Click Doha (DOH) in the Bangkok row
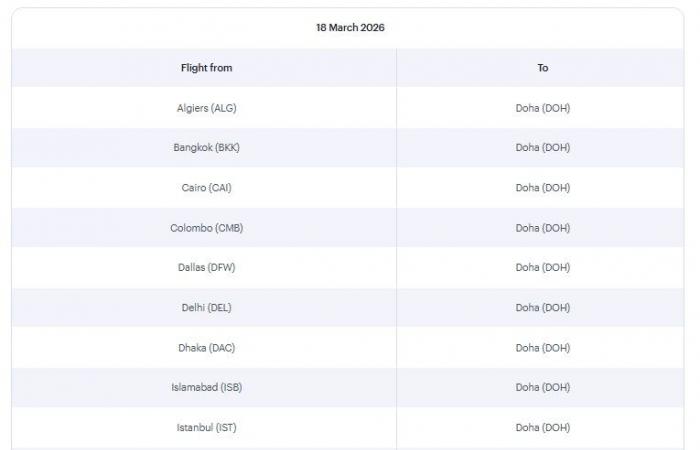The height and width of the screenshot is (450, 700). 543,148
